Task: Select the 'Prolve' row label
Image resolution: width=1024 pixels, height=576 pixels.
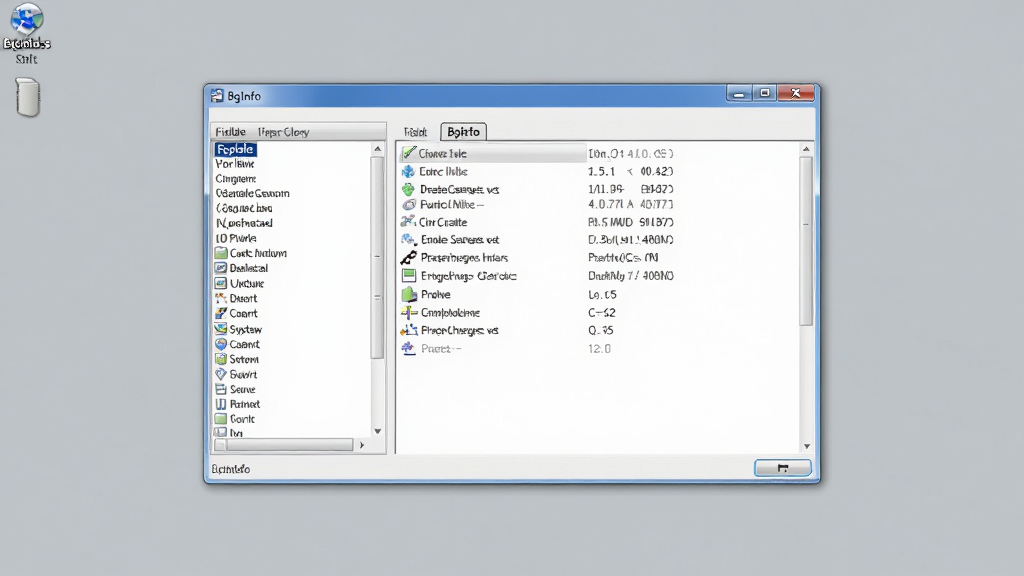Action: [436, 295]
